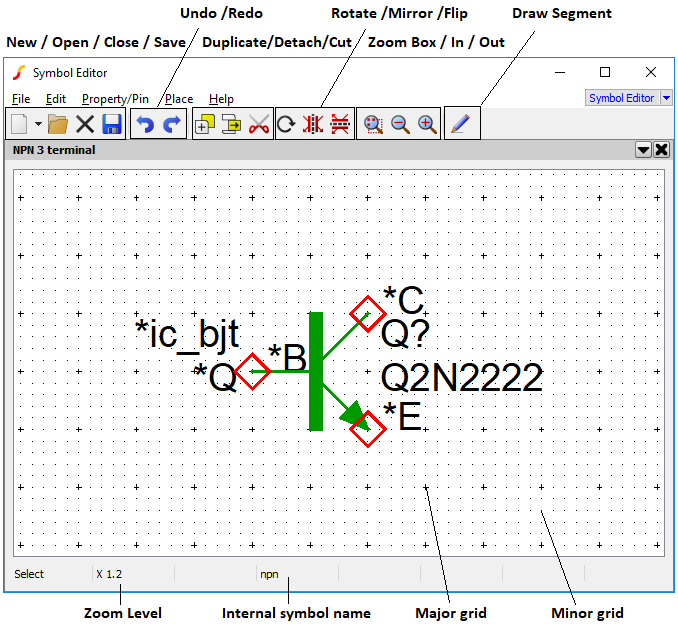Toggle the Draw Segment pencil tool
Viewport: 678px width, 626px height.
(x=461, y=124)
